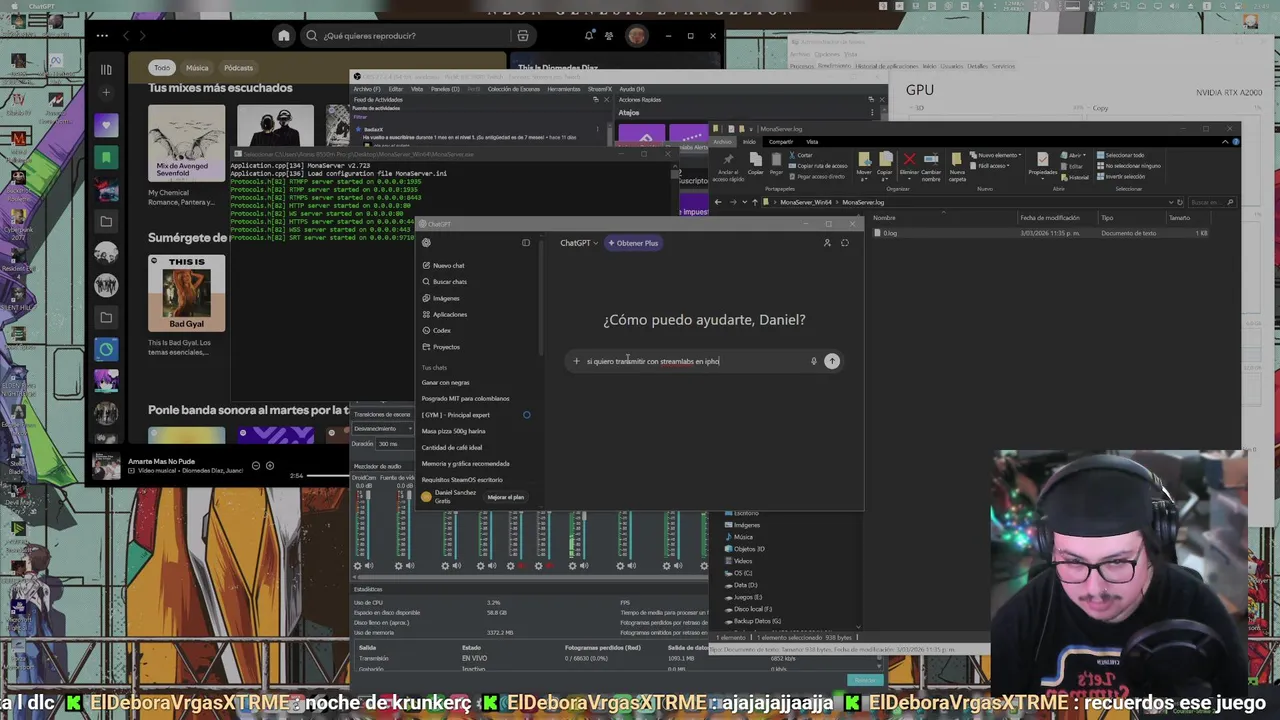Image resolution: width=1280 pixels, height=720 pixels.
Task: Open Archivo tab in Explorer
Action: [x=723, y=142]
